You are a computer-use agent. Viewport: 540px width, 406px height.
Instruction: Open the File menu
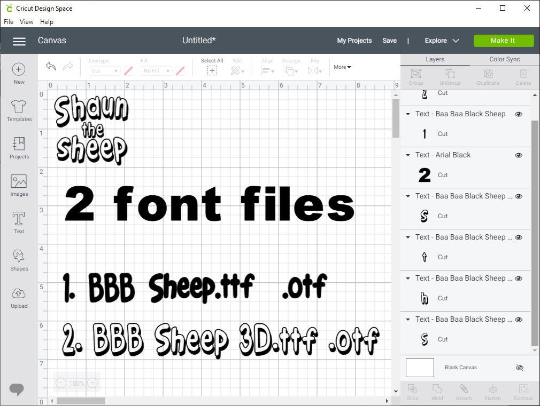(x=9, y=22)
